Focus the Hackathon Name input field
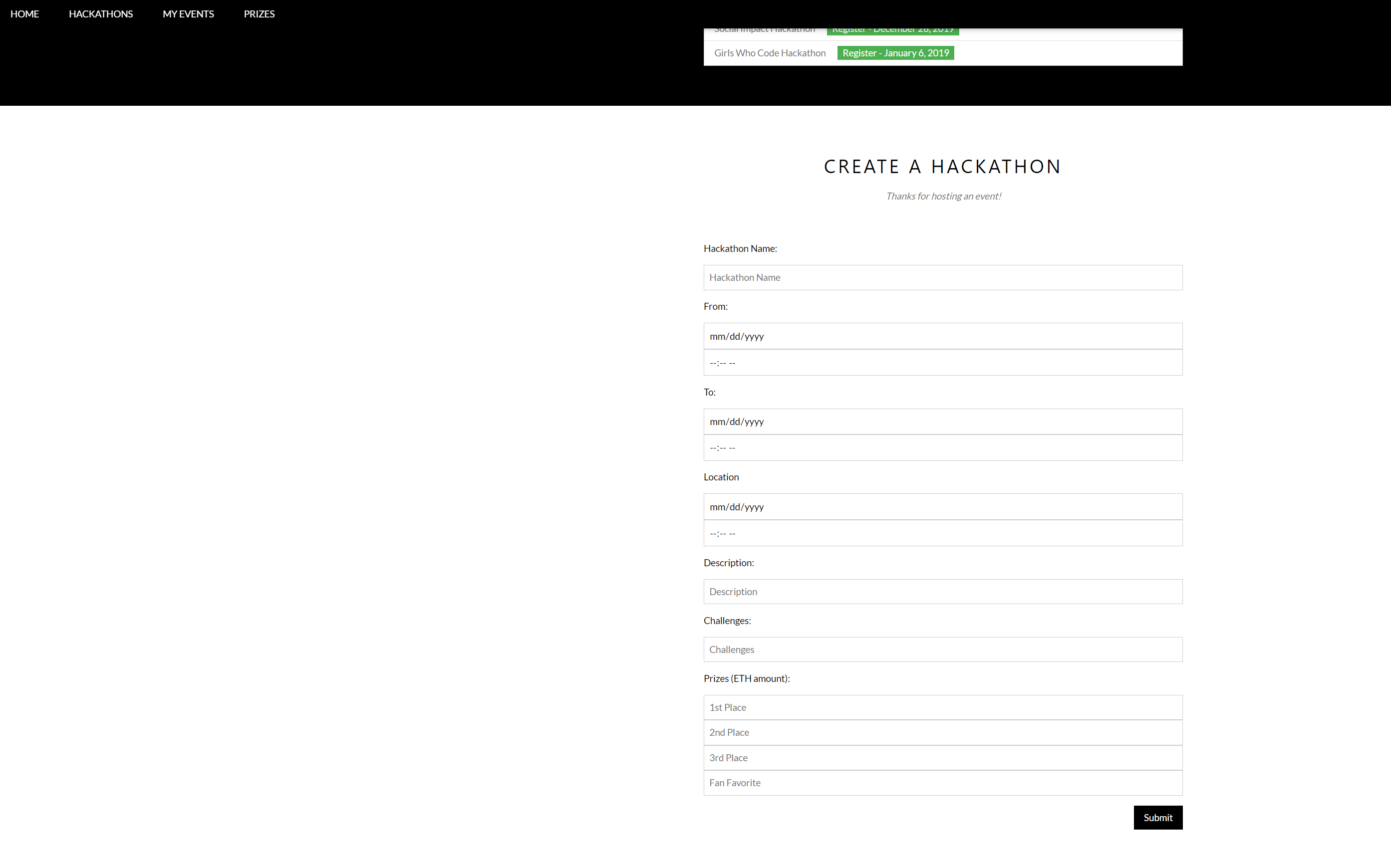 coord(942,277)
